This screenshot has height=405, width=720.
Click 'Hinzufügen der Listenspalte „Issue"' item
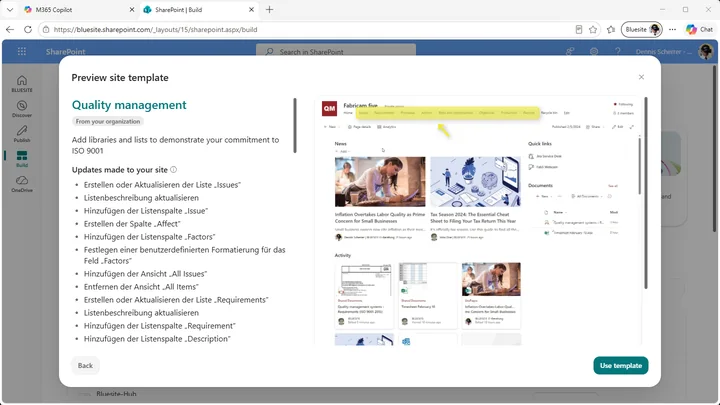pos(146,211)
